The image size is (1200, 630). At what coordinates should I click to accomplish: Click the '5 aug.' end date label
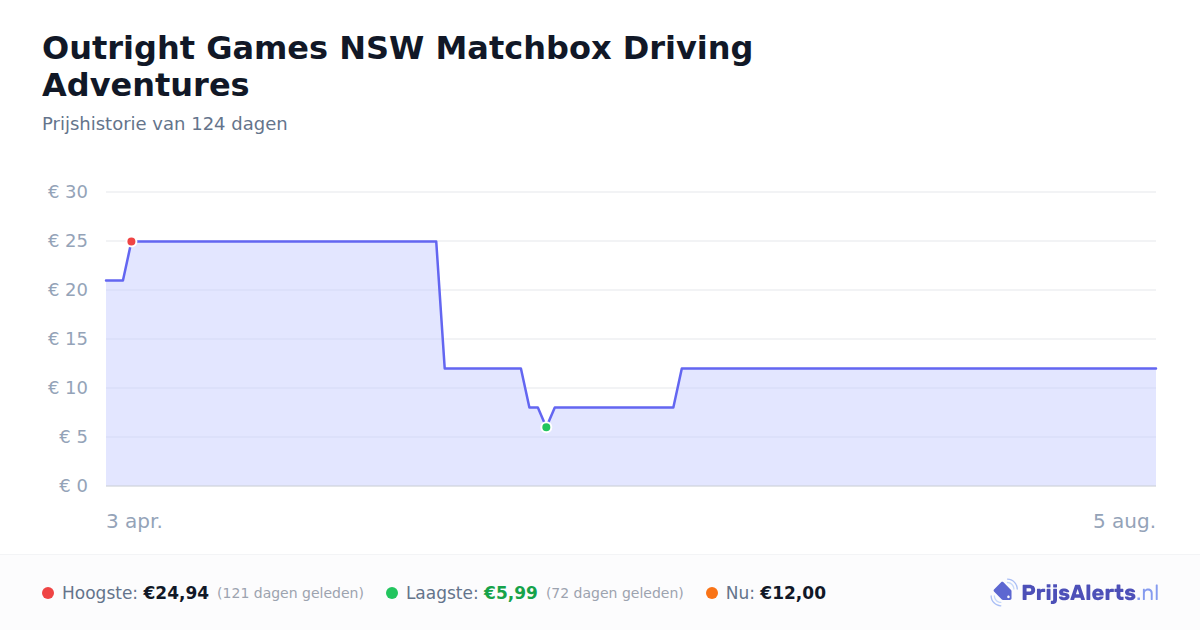point(1124,522)
